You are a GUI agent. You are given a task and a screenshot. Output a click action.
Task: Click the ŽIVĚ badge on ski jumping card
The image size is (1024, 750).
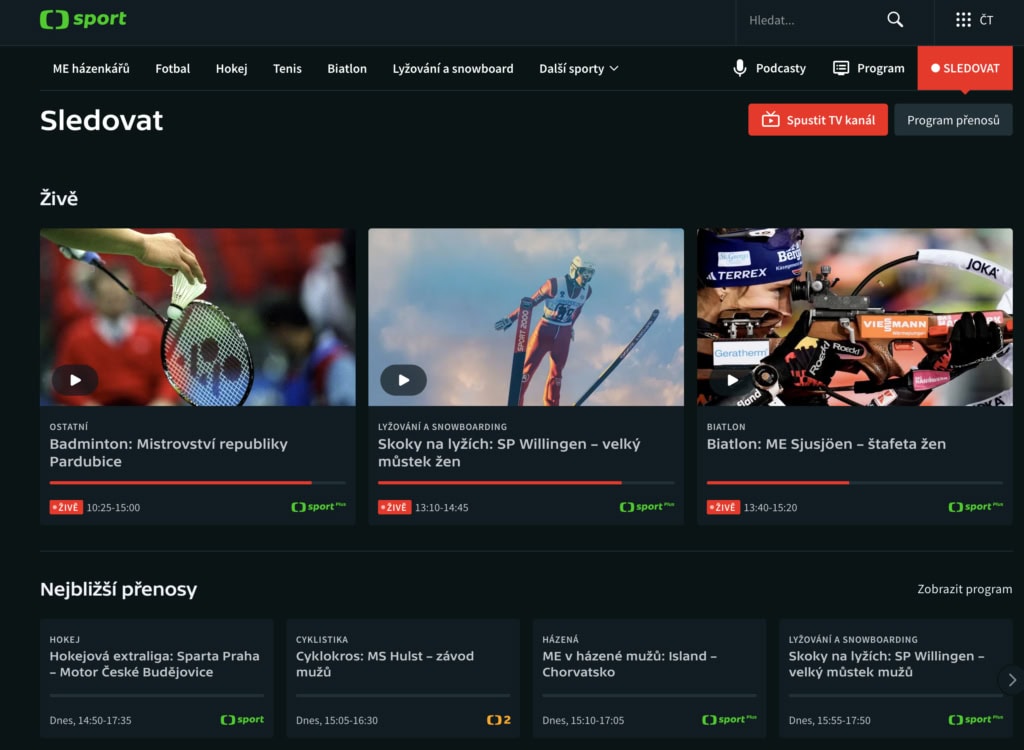tap(395, 507)
